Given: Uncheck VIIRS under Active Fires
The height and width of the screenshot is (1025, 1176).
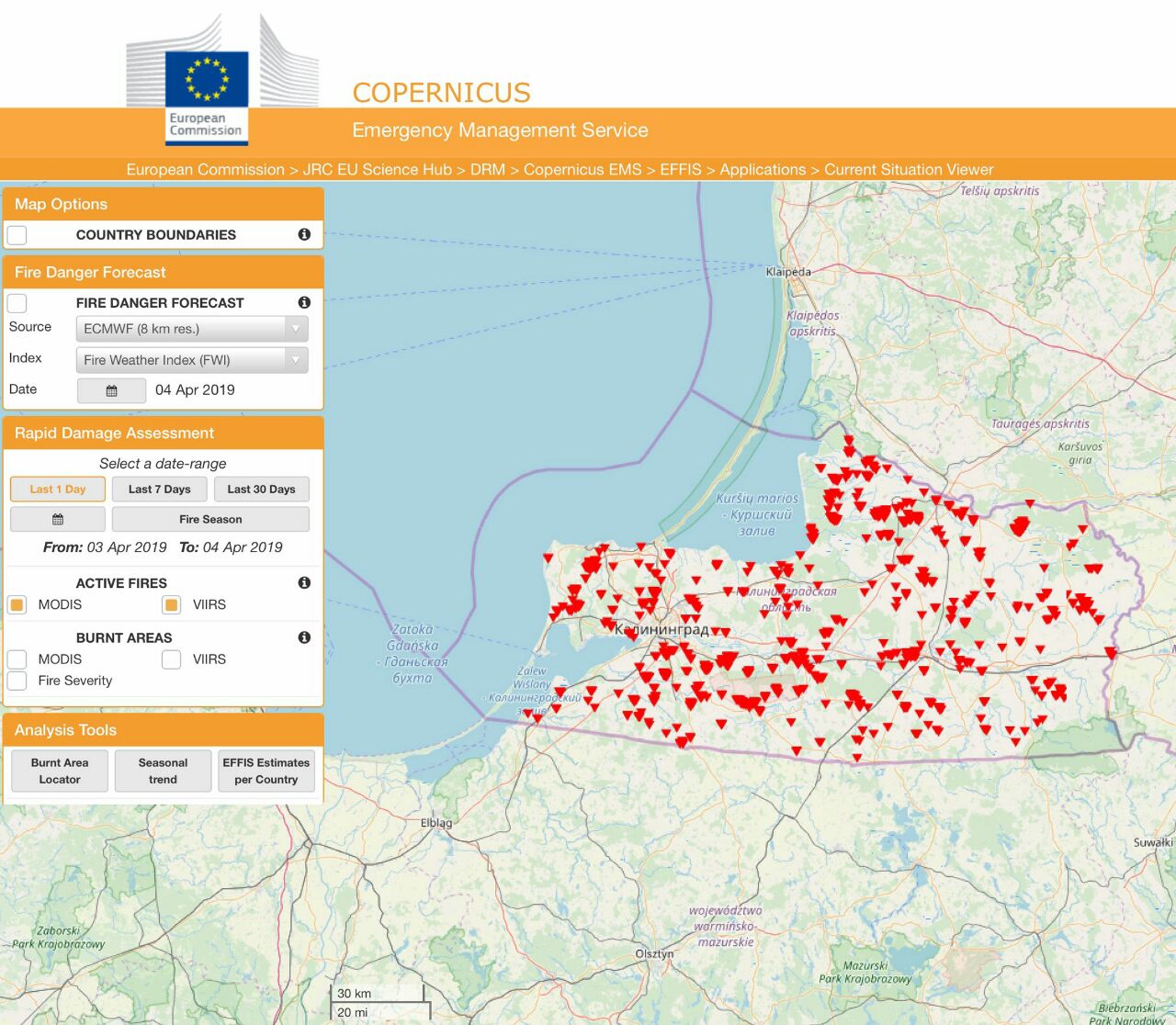Looking at the screenshot, I should click(171, 604).
